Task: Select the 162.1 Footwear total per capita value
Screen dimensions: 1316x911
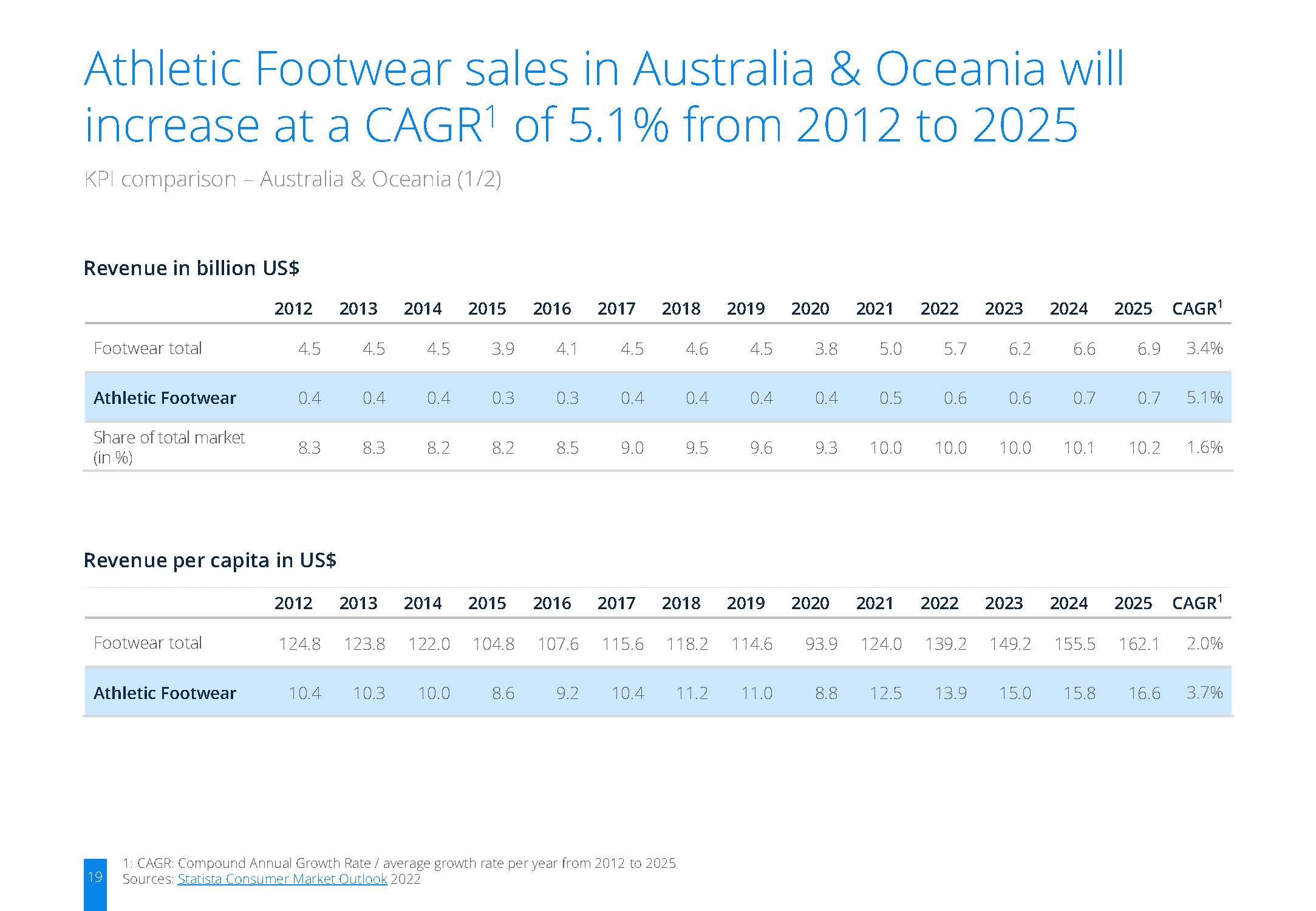Action: pyautogui.click(x=1139, y=644)
